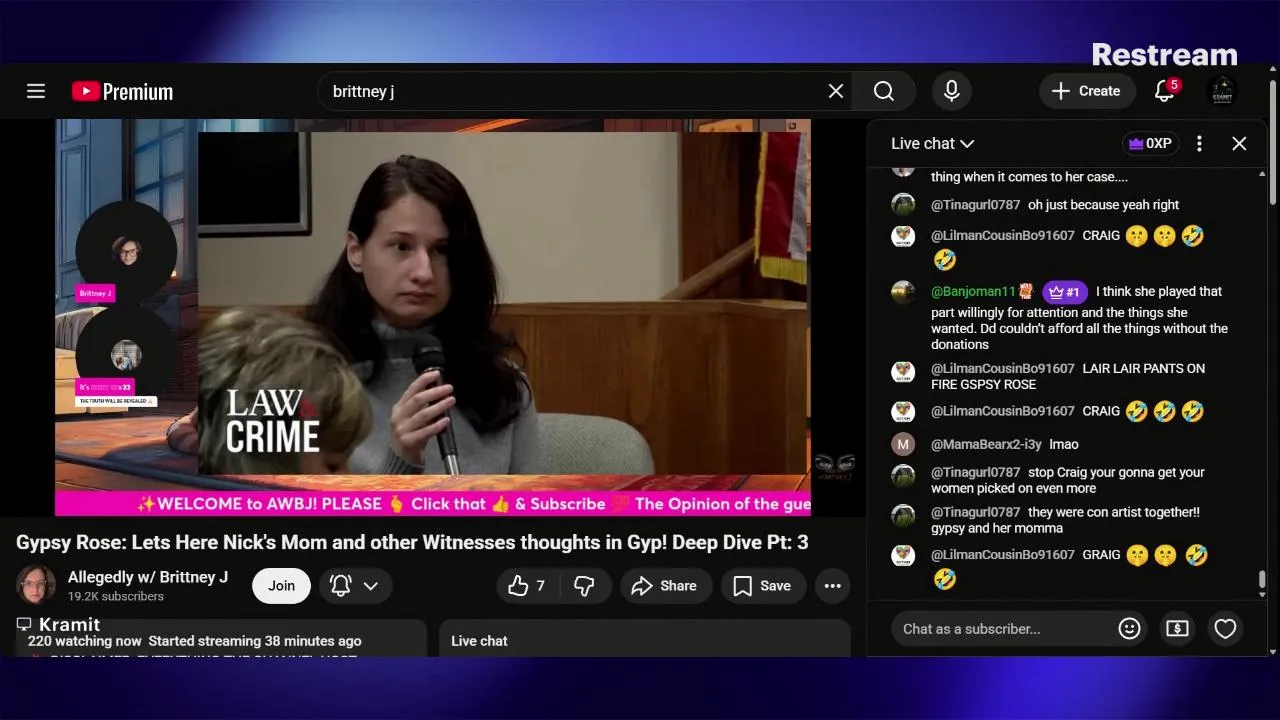Screen dimensions: 1280x720
Task: Click message 'they were con artist together!!'
Action: tap(1065, 520)
